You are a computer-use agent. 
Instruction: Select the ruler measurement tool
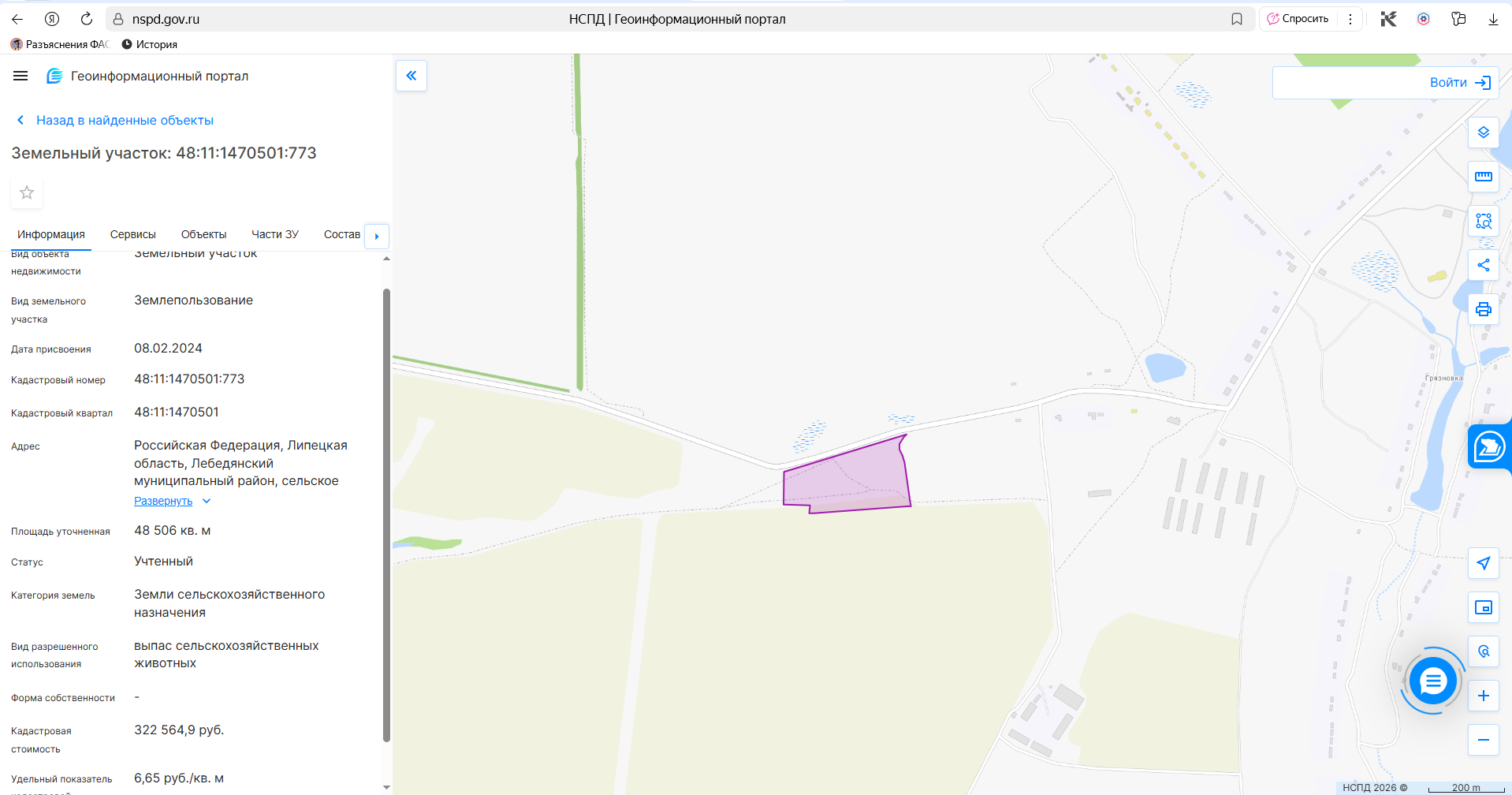click(1483, 177)
